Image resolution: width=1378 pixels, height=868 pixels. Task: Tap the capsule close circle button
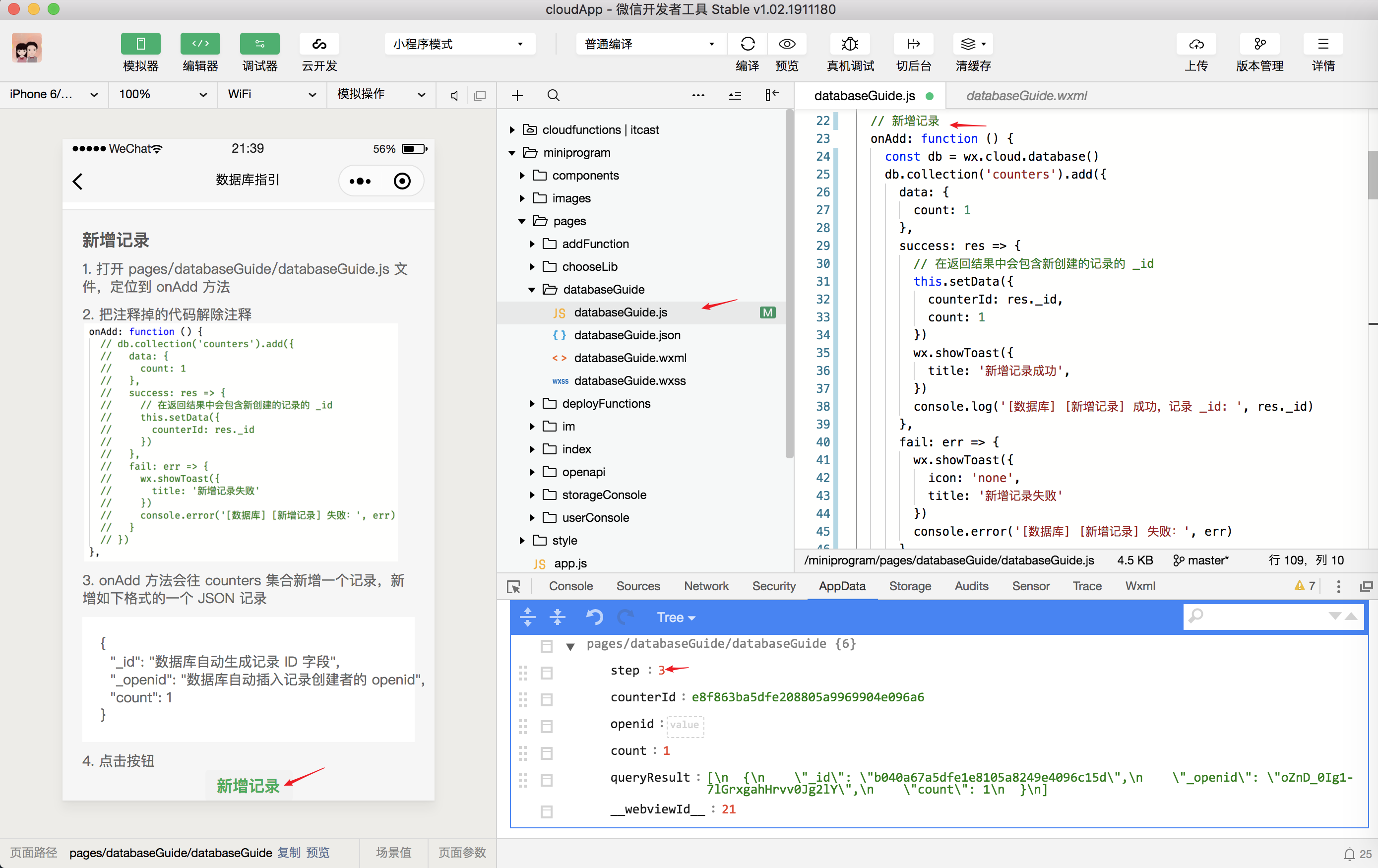point(402,182)
